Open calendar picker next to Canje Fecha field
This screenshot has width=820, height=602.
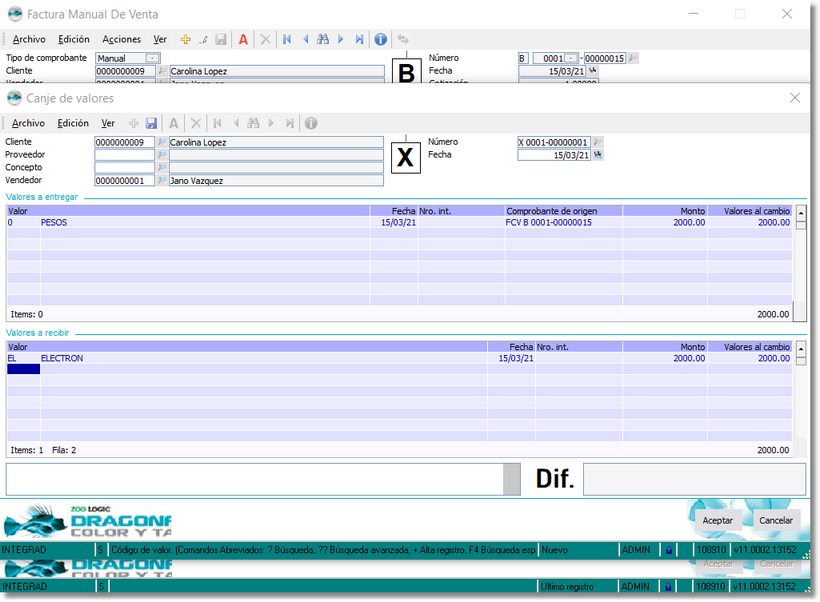[598, 155]
